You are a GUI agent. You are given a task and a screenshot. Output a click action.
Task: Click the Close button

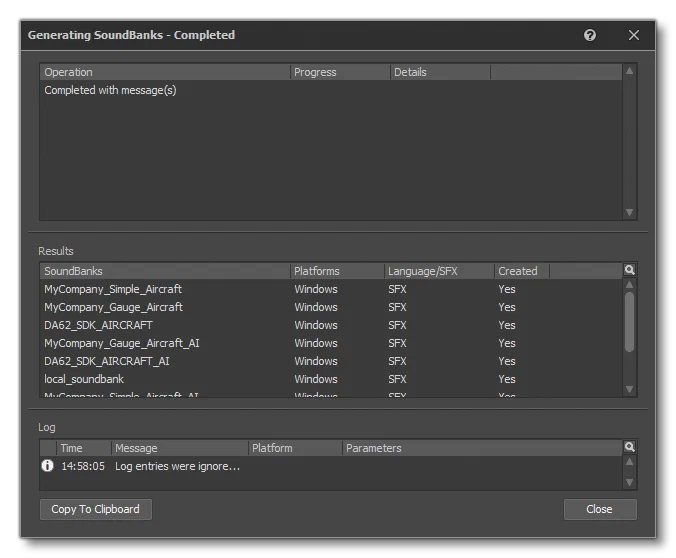tap(600, 509)
